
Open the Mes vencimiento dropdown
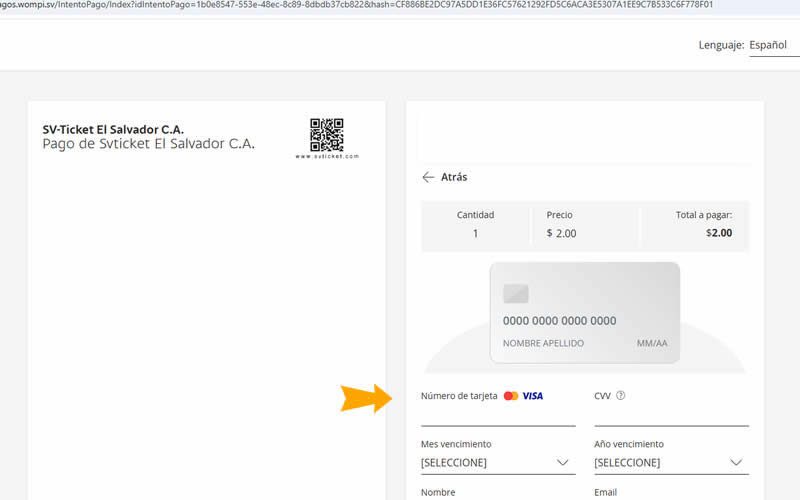pyautogui.click(x=498, y=463)
